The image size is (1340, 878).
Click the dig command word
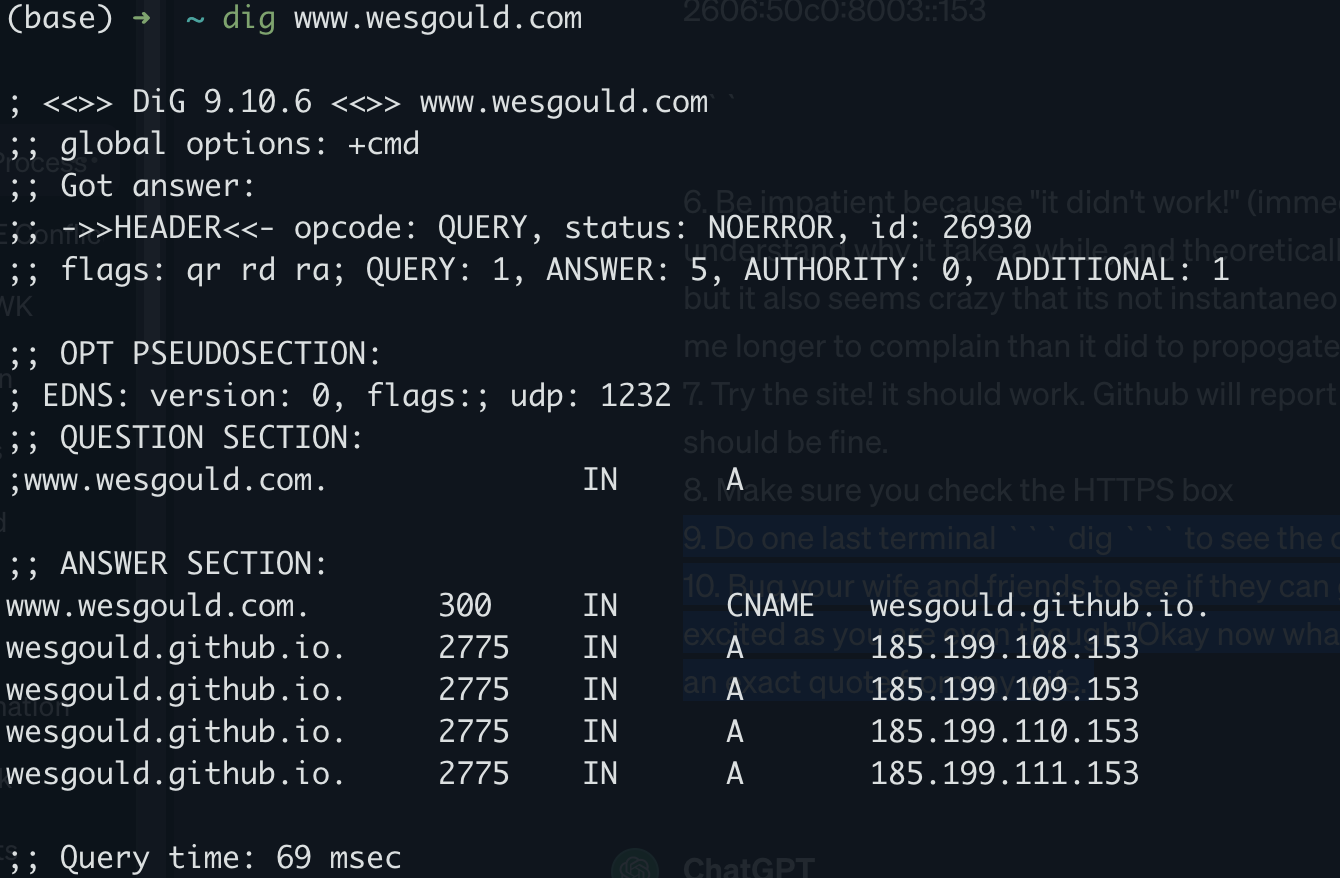pos(249,19)
